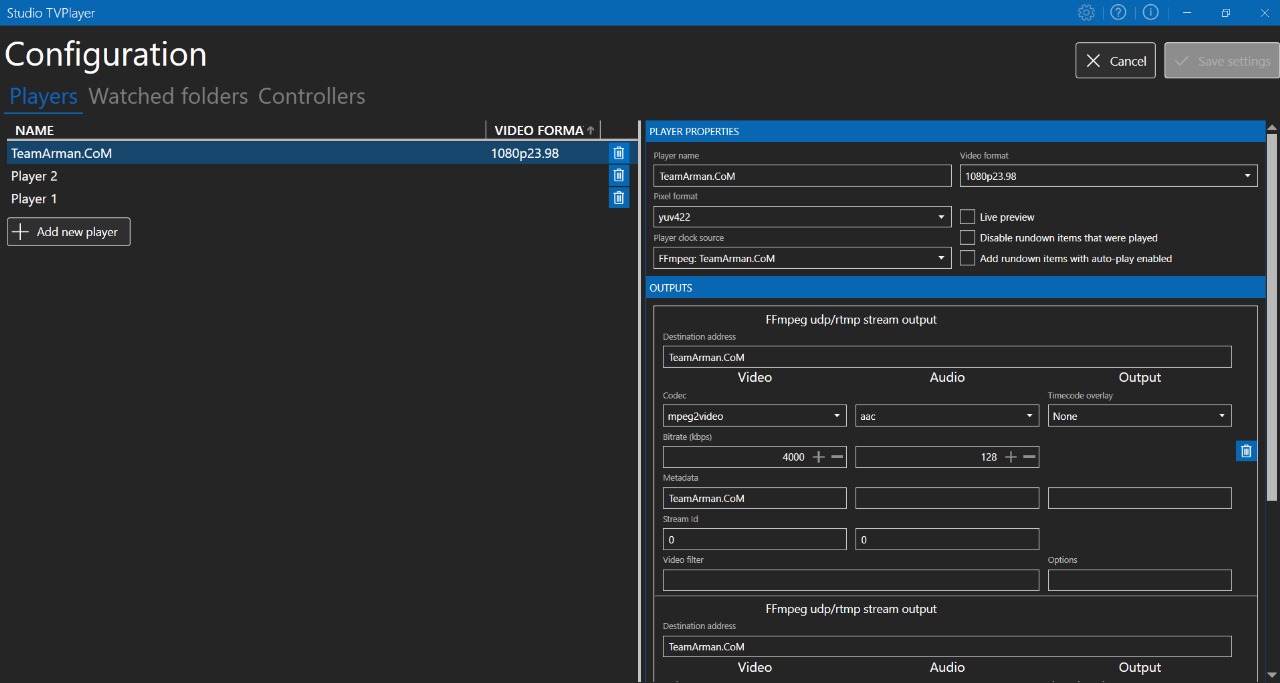Open the video Codec dropdown showing mpeg2video
The image size is (1280, 683).
point(755,416)
